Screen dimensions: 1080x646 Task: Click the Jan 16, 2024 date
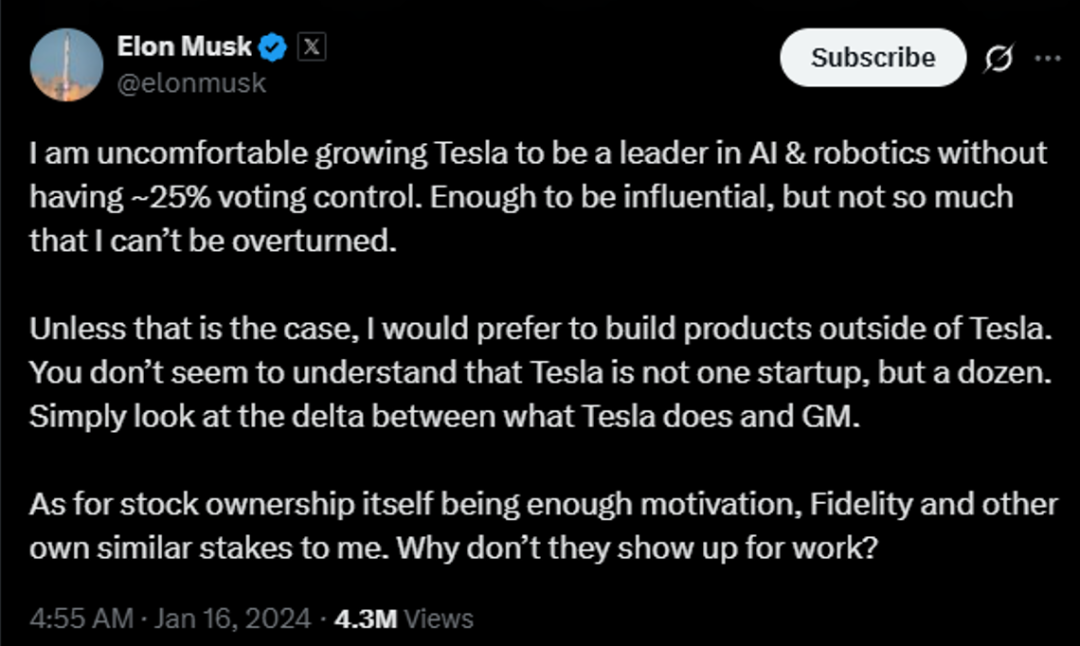point(235,619)
